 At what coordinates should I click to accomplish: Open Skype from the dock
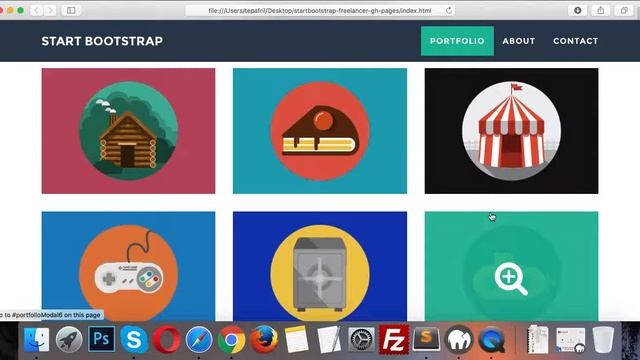click(134, 339)
